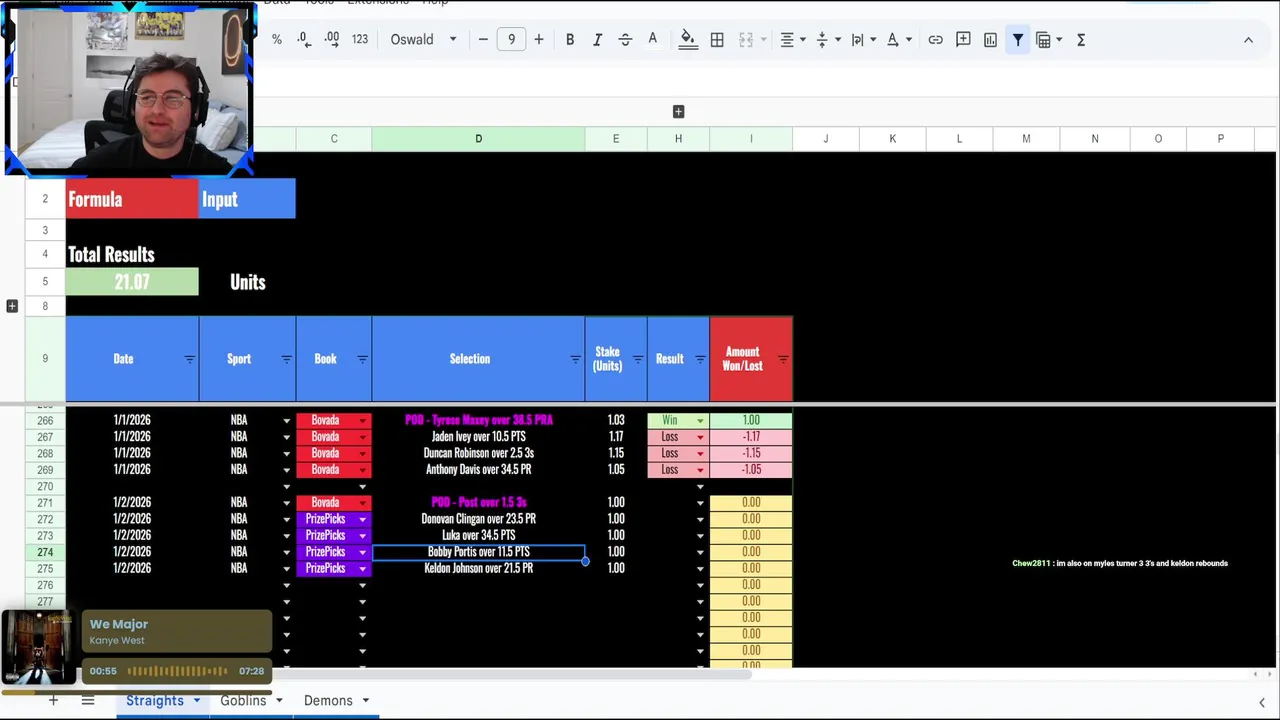Screen dimensions: 1280x720
Task: Toggle the filter button in toolbar
Action: tap(1018, 40)
